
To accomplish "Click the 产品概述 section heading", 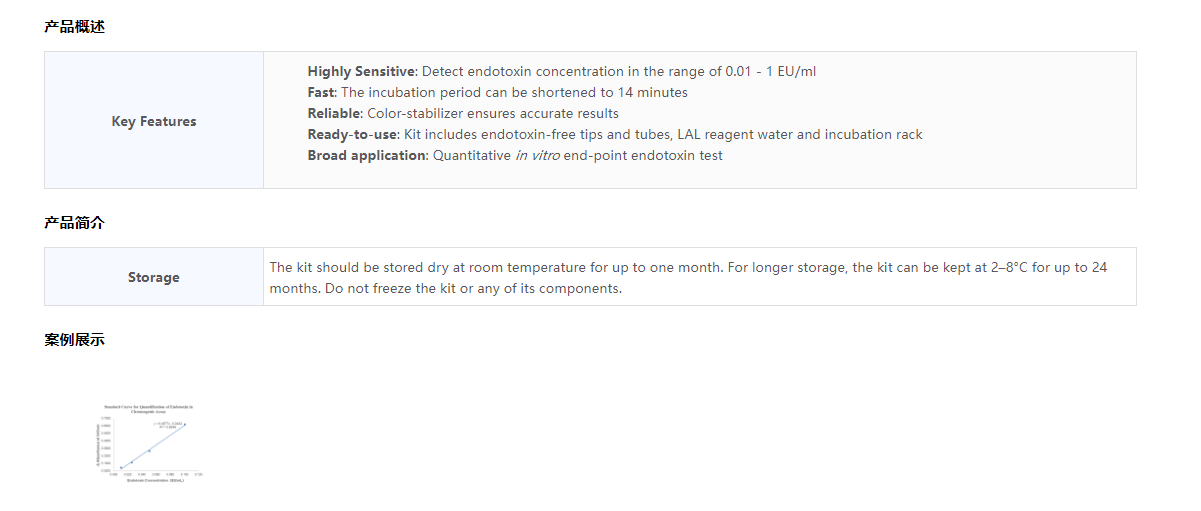I will pyautogui.click(x=74, y=27).
